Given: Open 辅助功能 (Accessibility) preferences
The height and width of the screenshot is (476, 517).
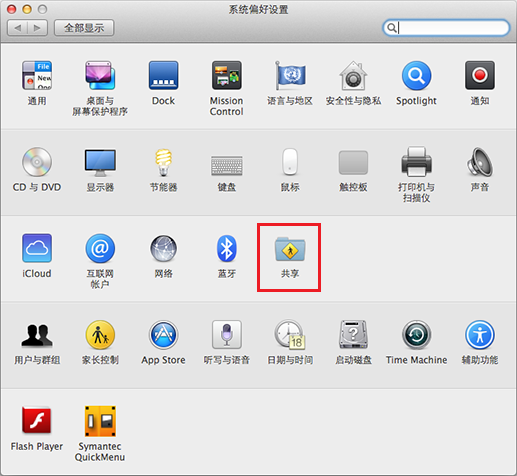Looking at the screenshot, I should [480, 335].
